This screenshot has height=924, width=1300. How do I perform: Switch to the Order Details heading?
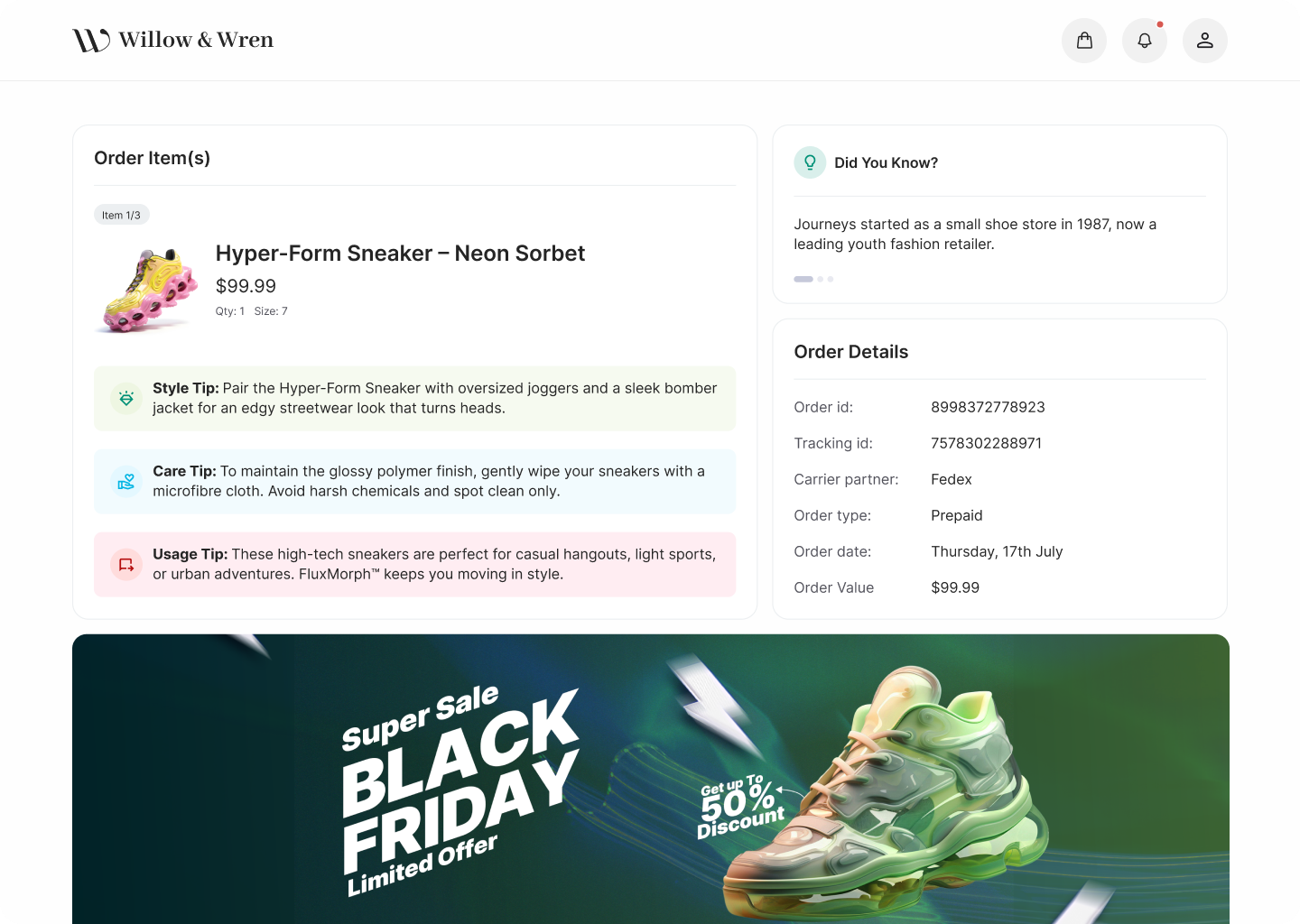coord(850,352)
